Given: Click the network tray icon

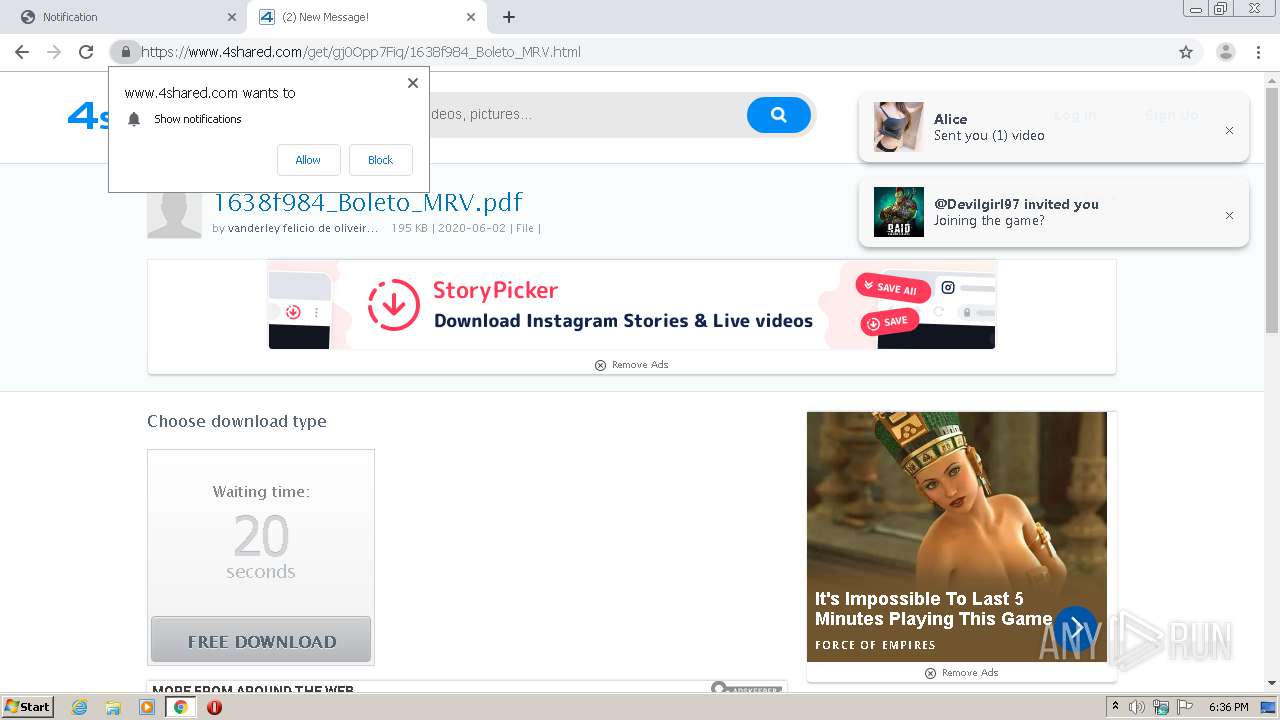Looking at the screenshot, I should tap(1161, 707).
